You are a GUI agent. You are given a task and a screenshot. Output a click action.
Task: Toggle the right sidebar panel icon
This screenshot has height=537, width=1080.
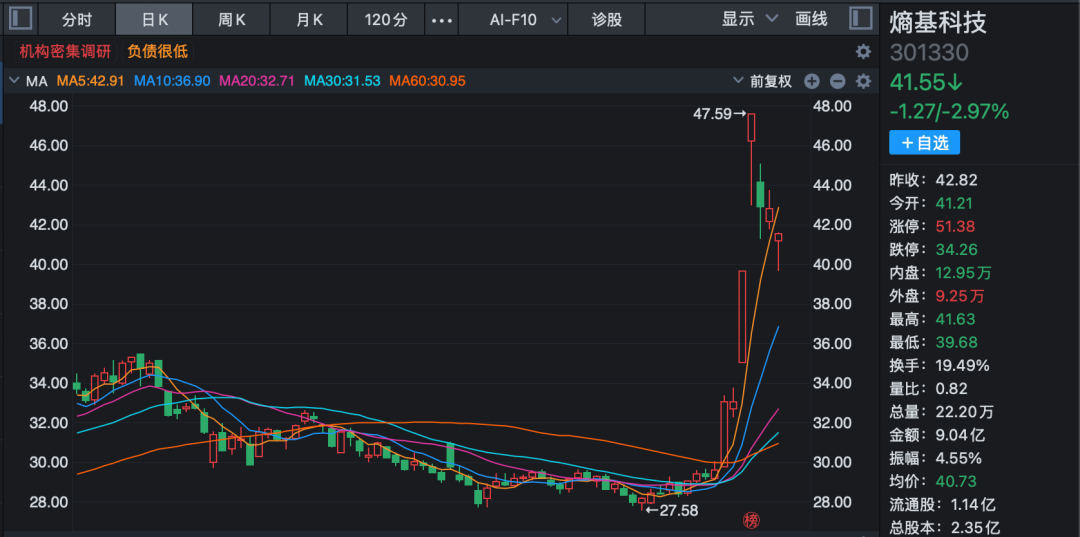[x=859, y=19]
